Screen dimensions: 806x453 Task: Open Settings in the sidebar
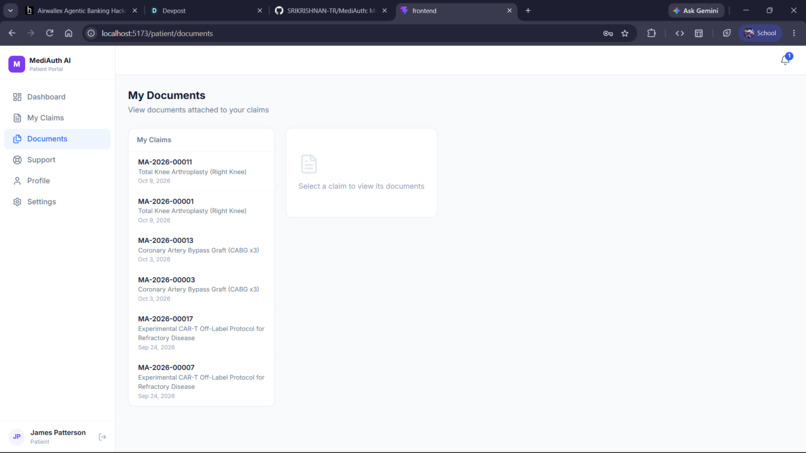(x=57, y=202)
